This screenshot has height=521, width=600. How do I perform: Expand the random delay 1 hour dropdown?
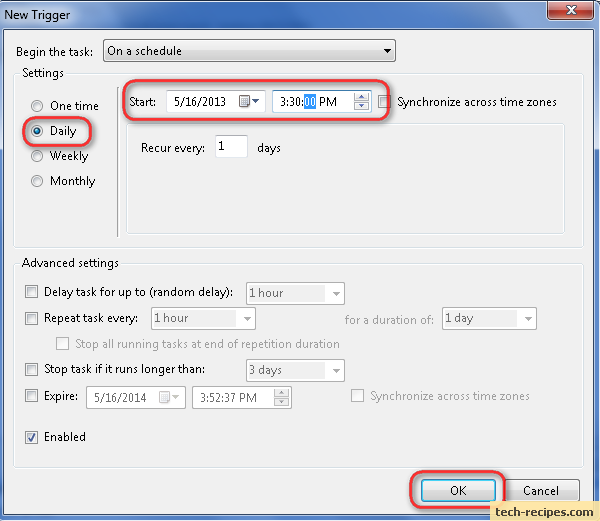[295, 293]
